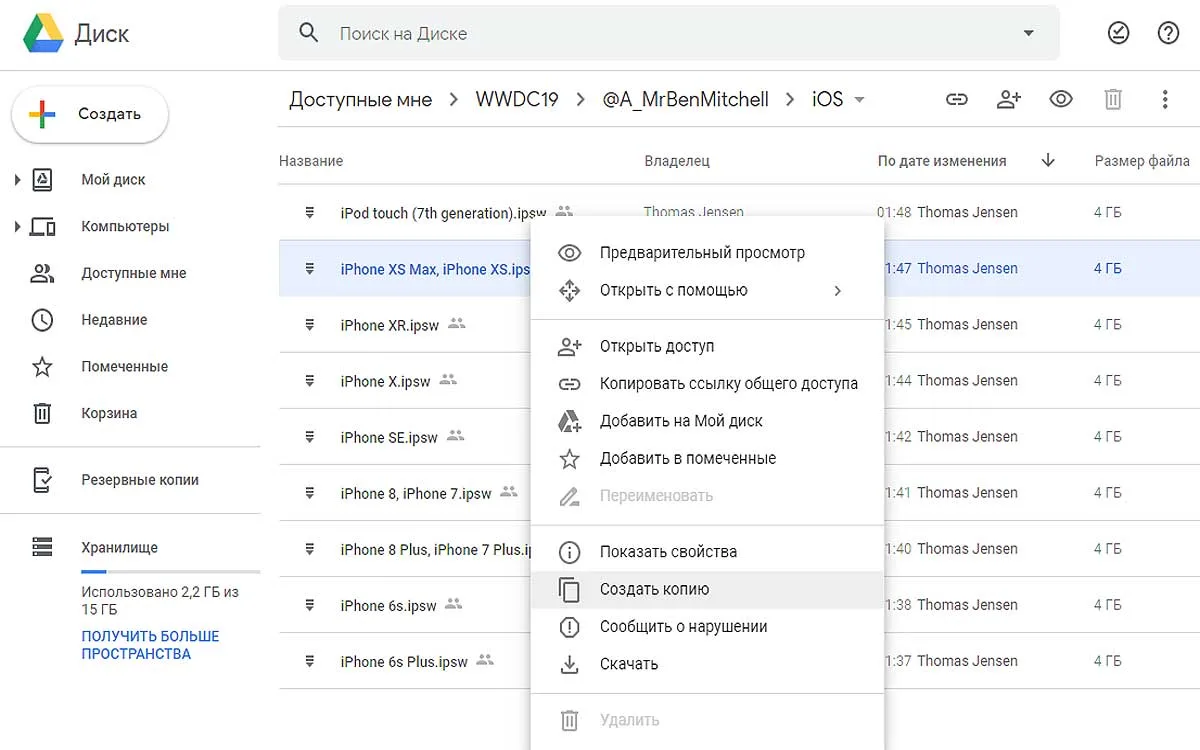This screenshot has width=1200, height=750.
Task: Choose Добавить на Мой диск
Action: 707,421
